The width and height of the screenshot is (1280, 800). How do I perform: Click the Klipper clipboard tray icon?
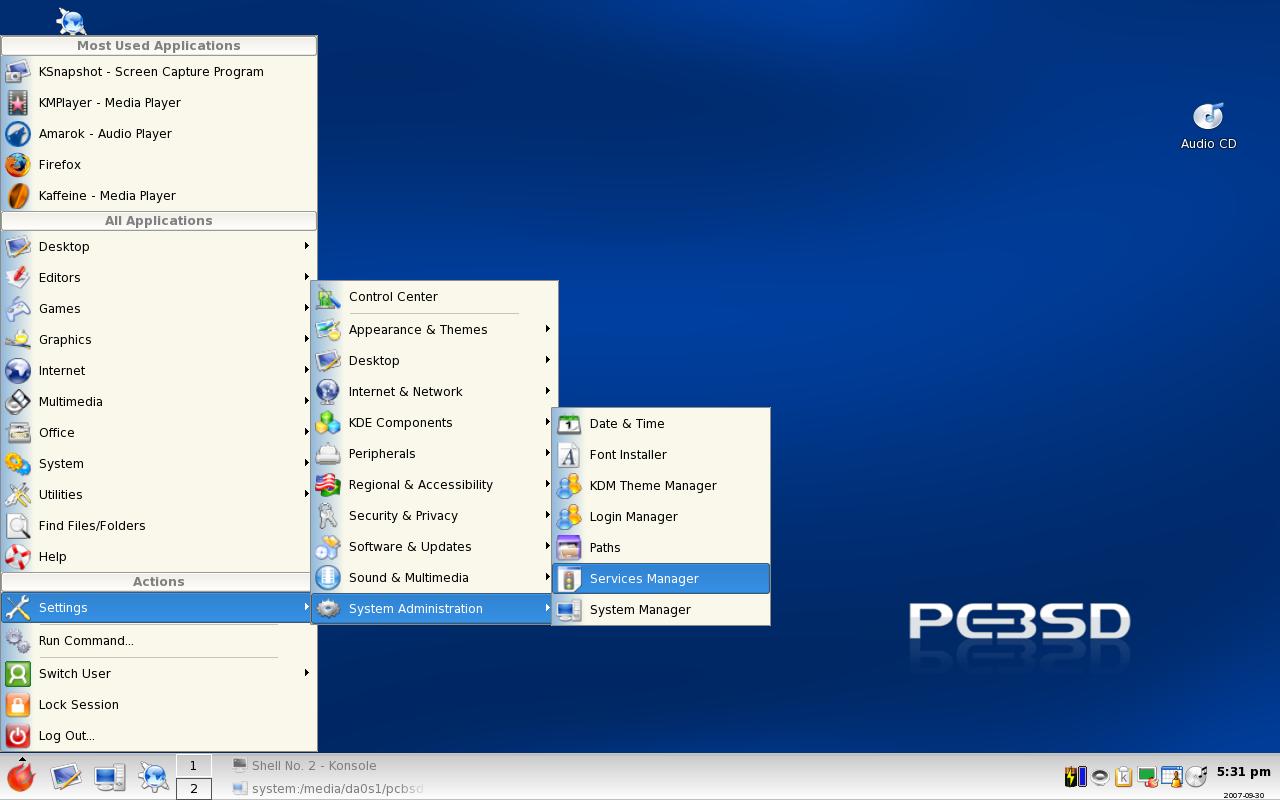pos(1123,776)
